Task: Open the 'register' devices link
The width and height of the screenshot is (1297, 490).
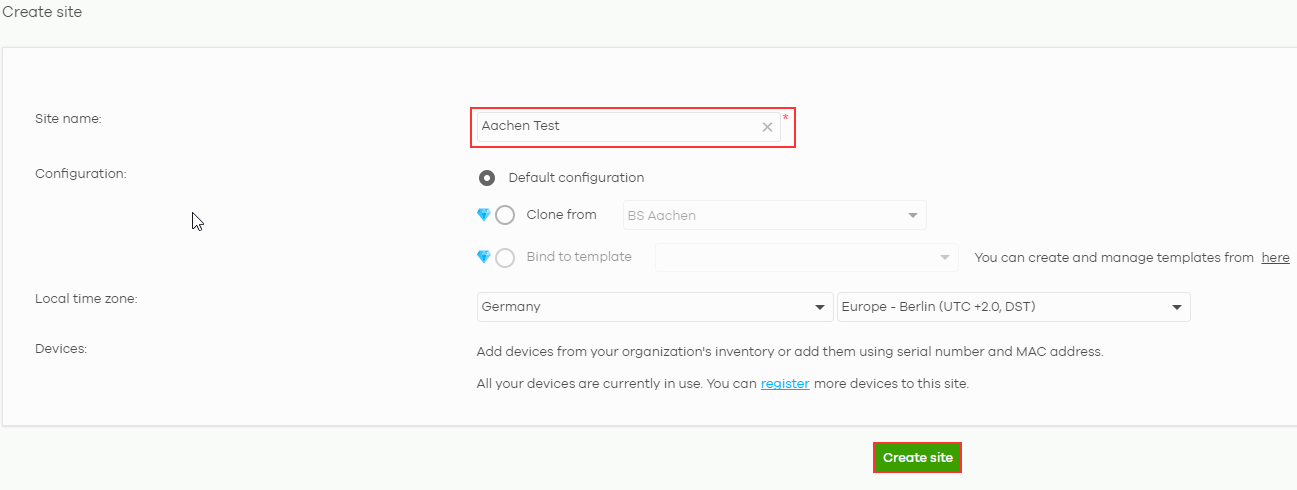Action: (x=785, y=383)
